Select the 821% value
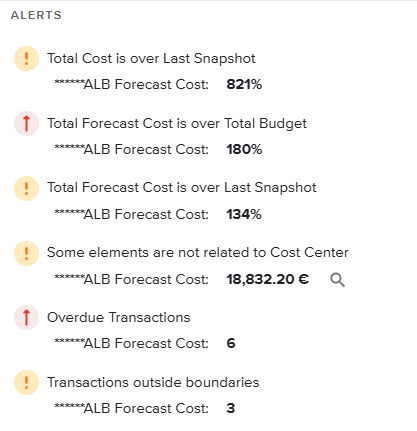The height and width of the screenshot is (431, 417). point(244,84)
